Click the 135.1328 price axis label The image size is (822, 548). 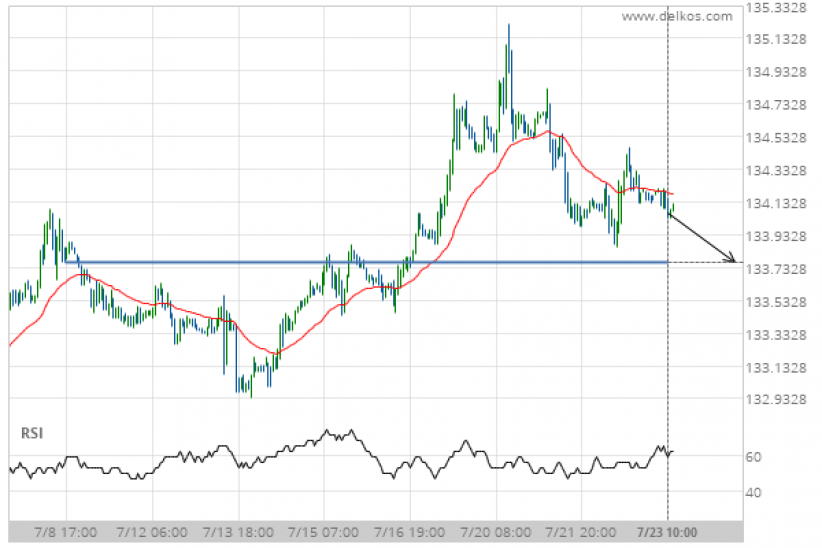click(776, 39)
